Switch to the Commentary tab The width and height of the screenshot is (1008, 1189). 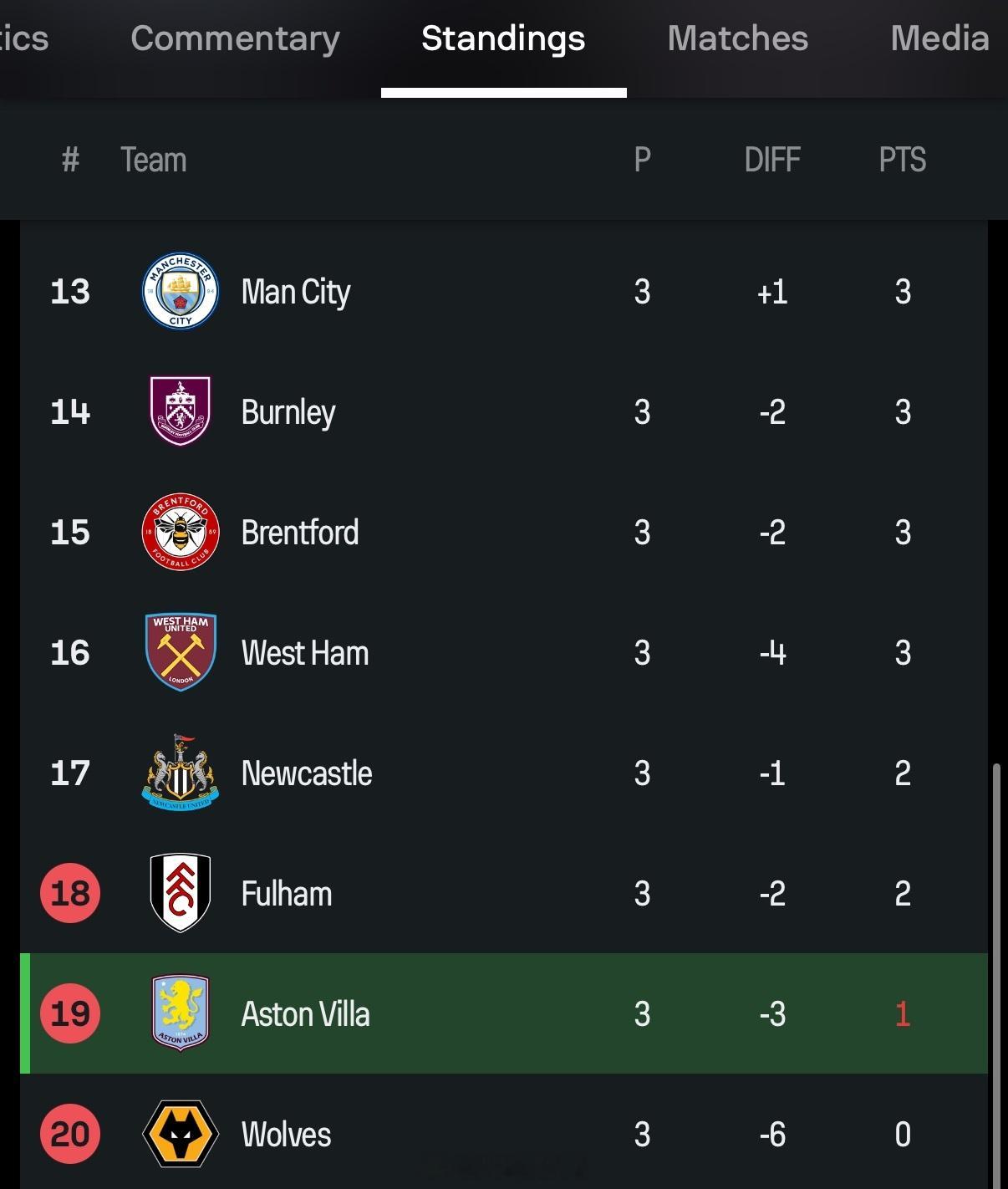point(236,38)
